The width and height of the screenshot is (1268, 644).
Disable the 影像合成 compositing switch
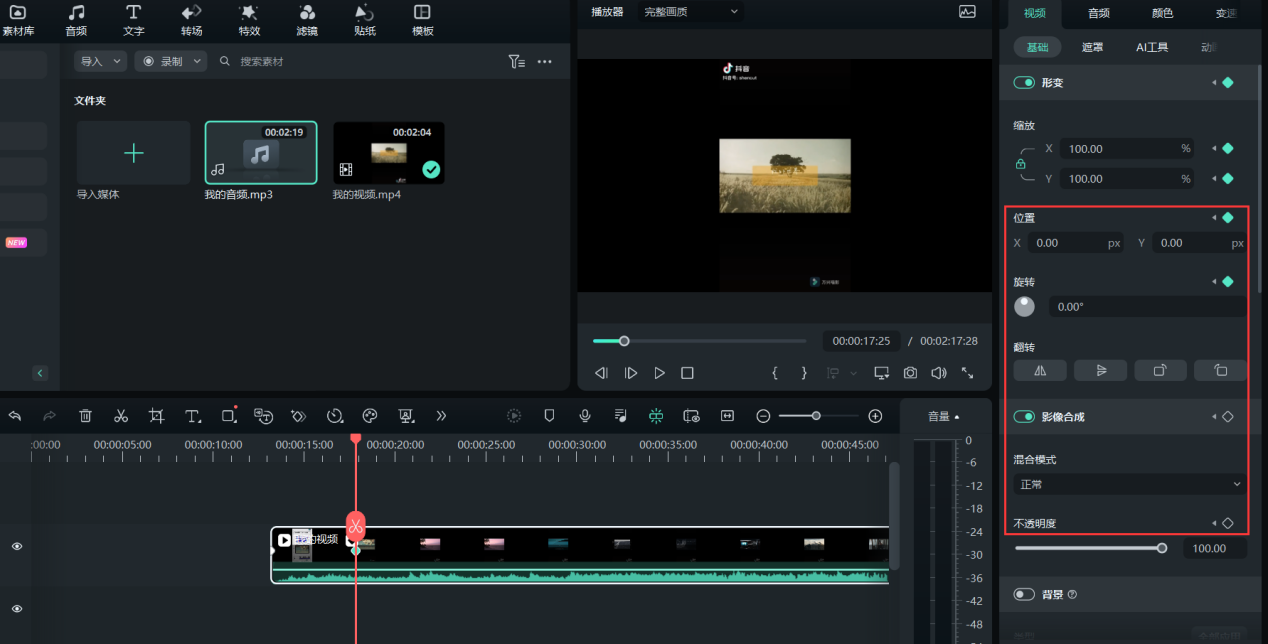1024,417
